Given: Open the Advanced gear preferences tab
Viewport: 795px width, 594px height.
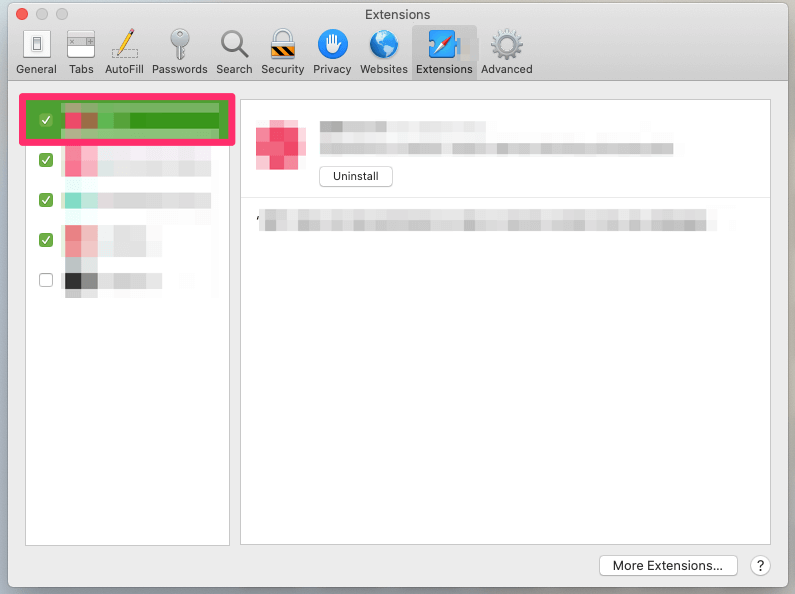Looking at the screenshot, I should [x=506, y=51].
